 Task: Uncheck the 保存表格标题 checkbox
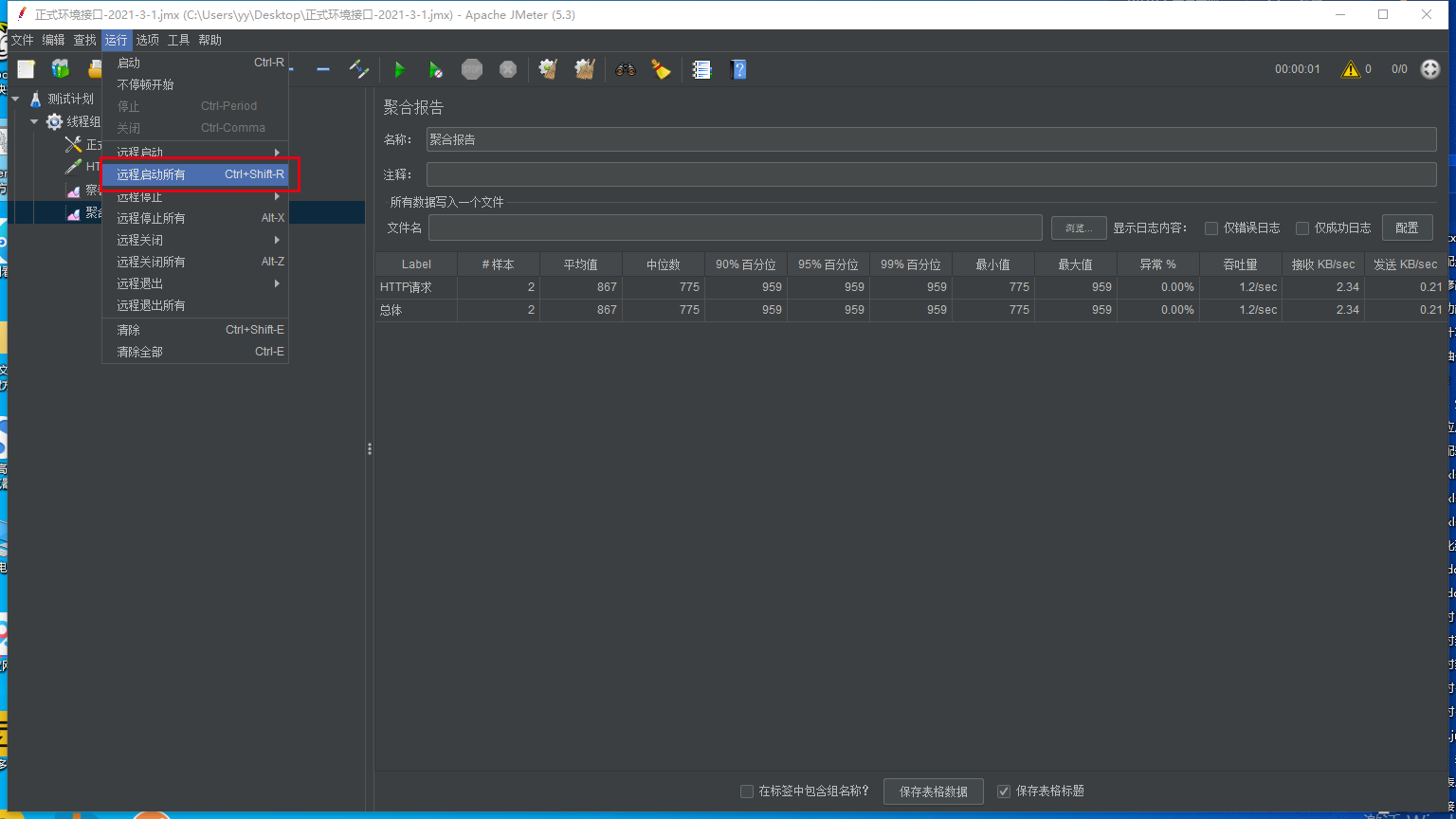click(1004, 791)
